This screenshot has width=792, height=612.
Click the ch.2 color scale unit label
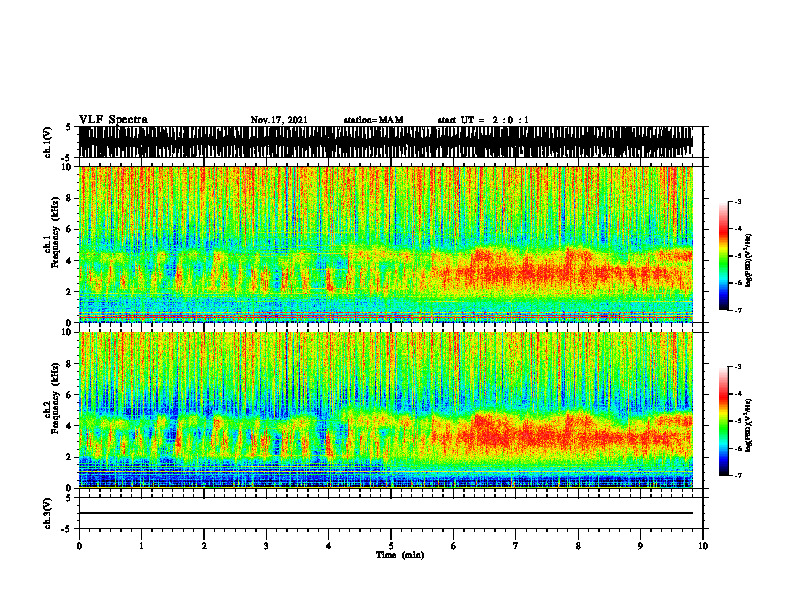point(749,425)
